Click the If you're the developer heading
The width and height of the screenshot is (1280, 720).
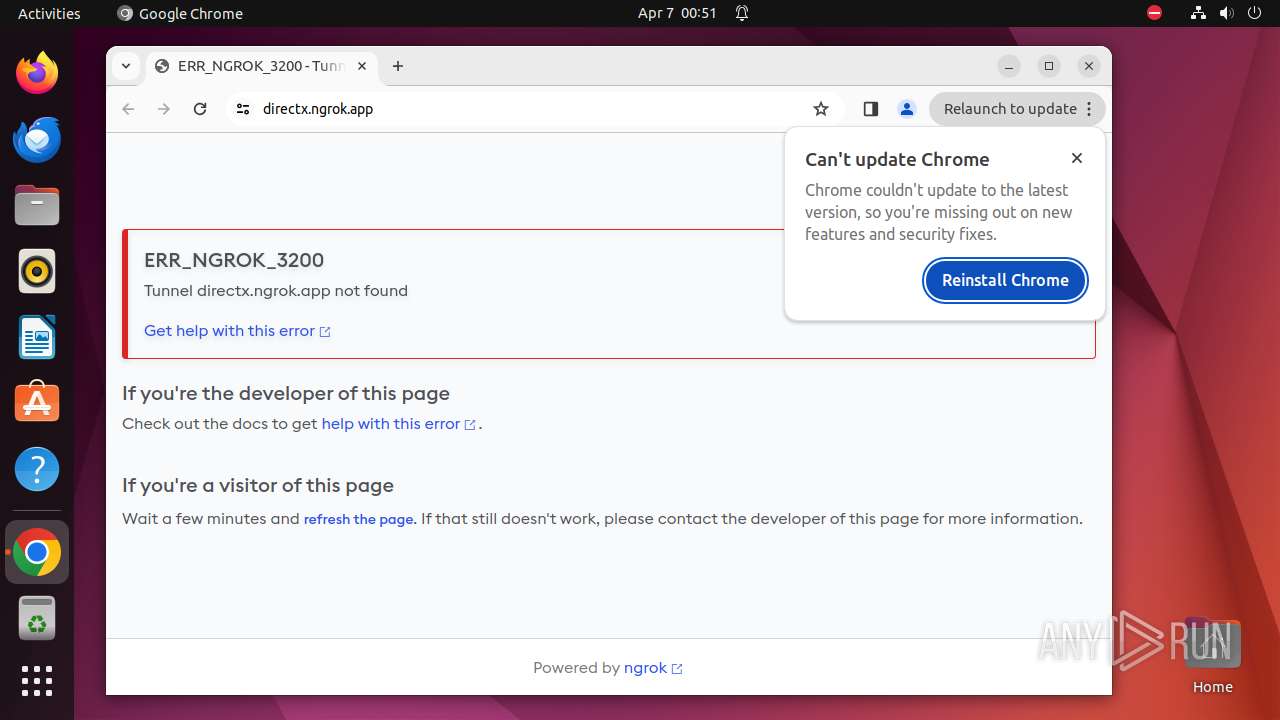click(x=286, y=393)
